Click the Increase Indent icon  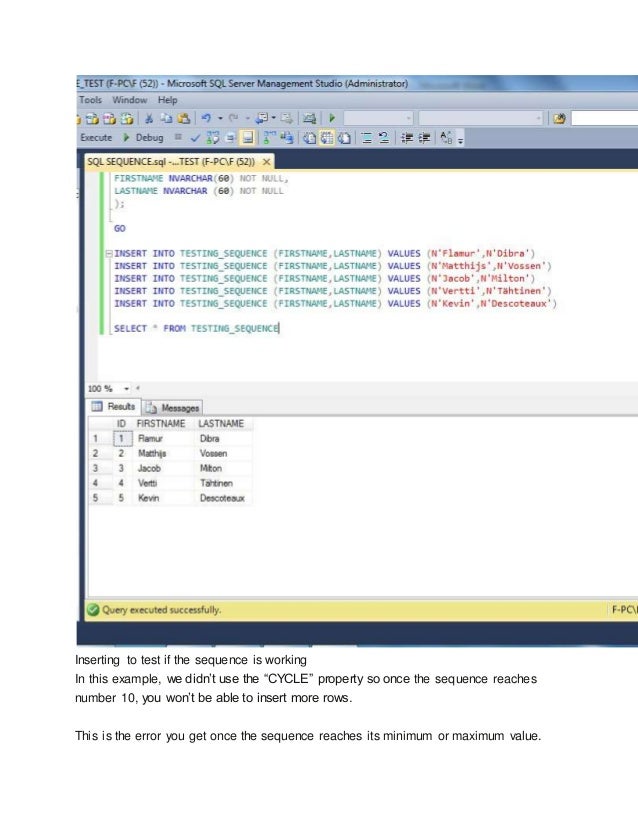tap(424, 137)
